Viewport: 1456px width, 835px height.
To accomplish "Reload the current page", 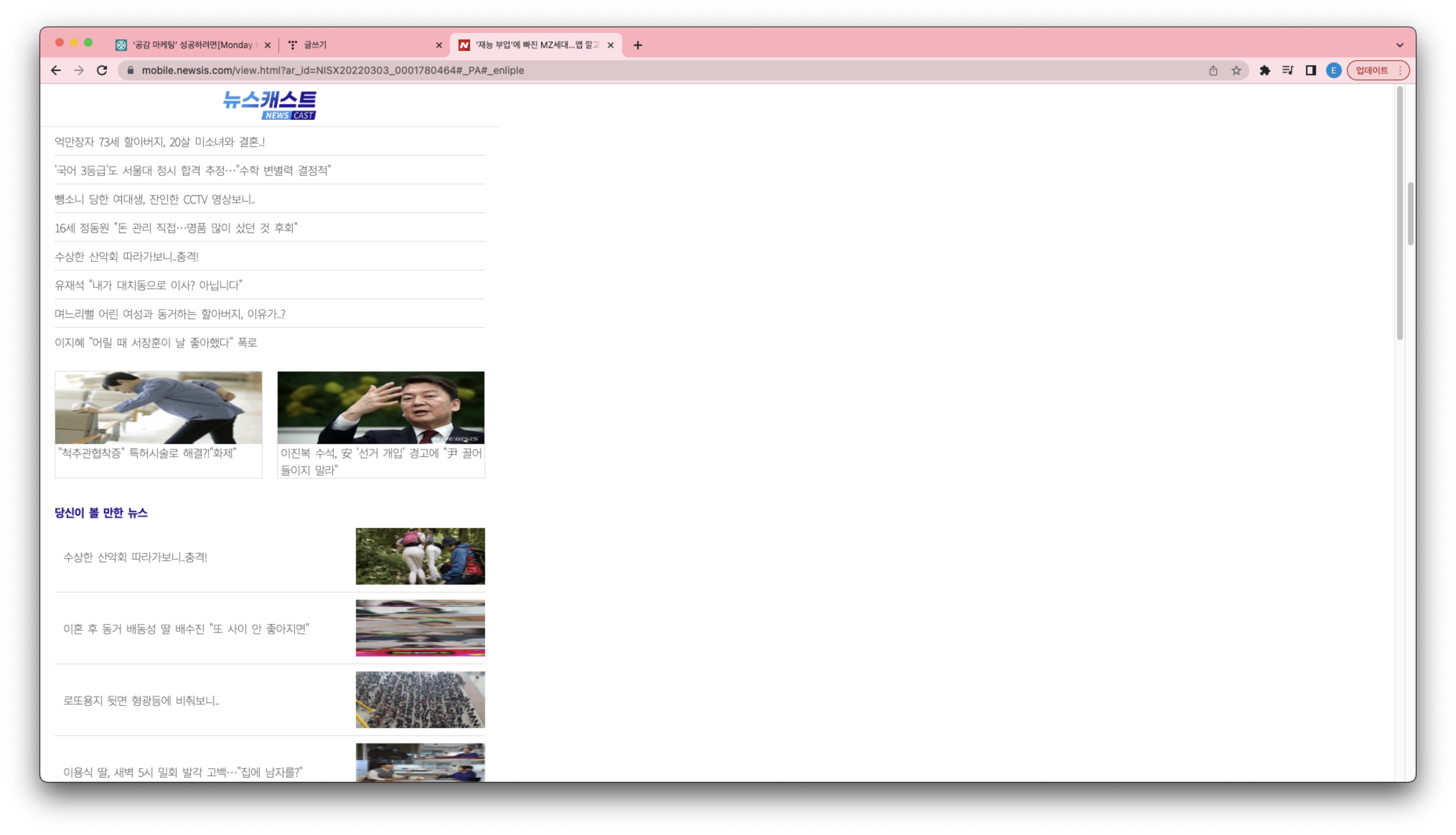I will (x=102, y=70).
